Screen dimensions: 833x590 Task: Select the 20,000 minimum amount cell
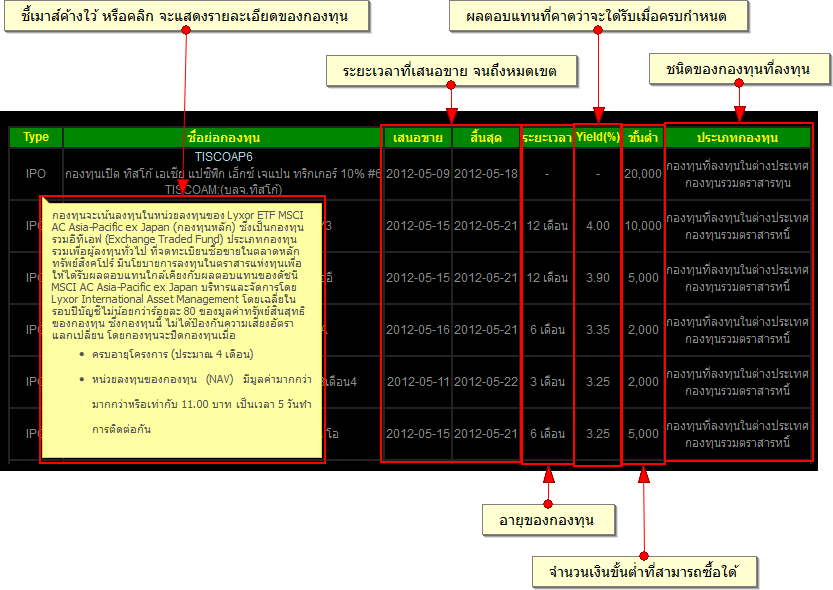(642, 174)
